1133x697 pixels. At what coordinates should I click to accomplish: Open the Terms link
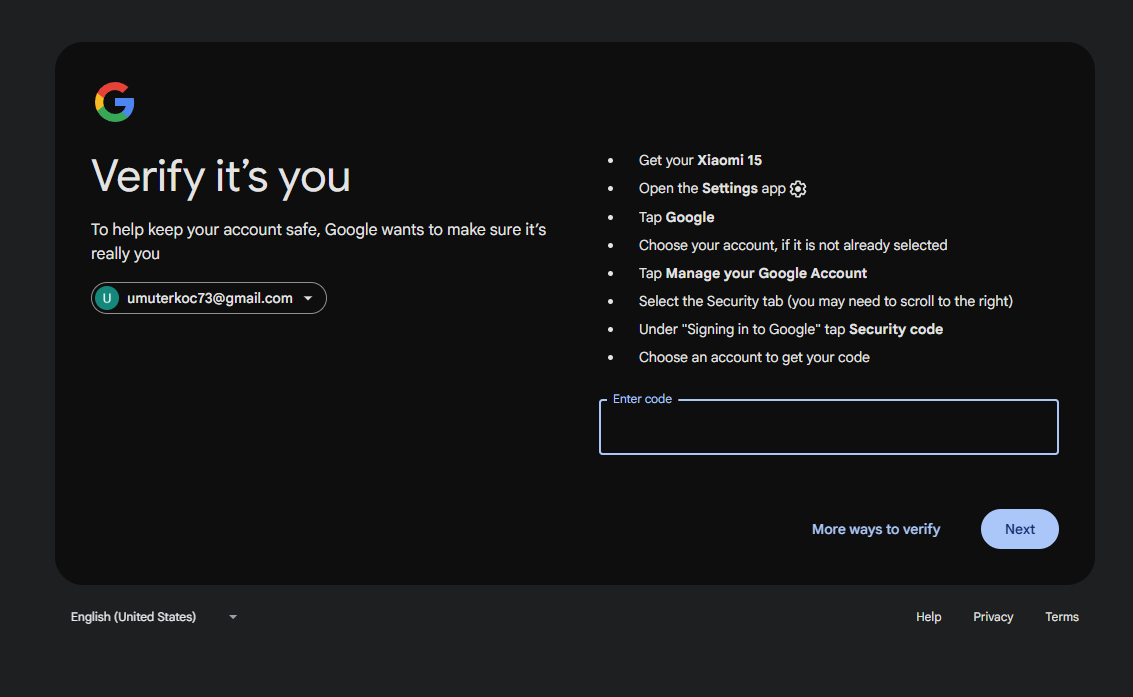click(x=1061, y=617)
